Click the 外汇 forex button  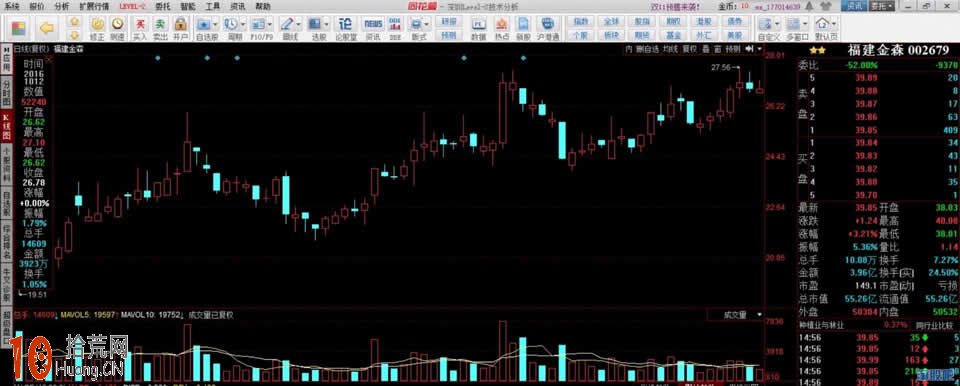click(x=703, y=35)
